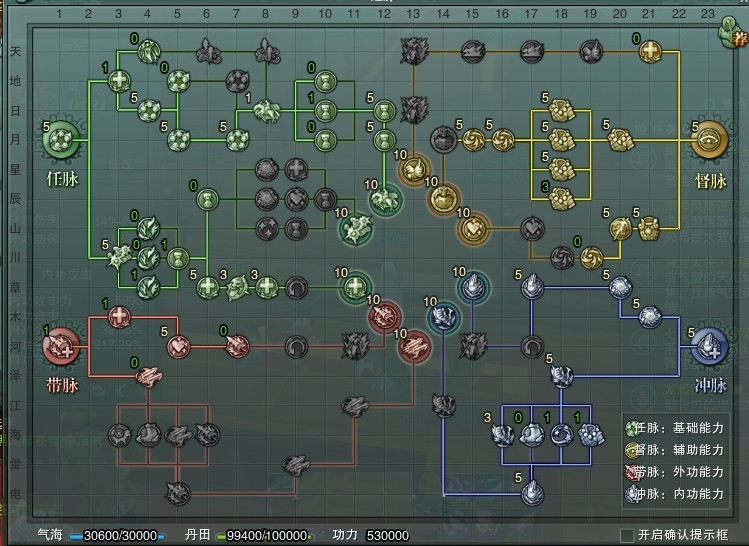The height and width of the screenshot is (546, 749).
Task: Select the red heart node at level 5
Action: click(178, 346)
